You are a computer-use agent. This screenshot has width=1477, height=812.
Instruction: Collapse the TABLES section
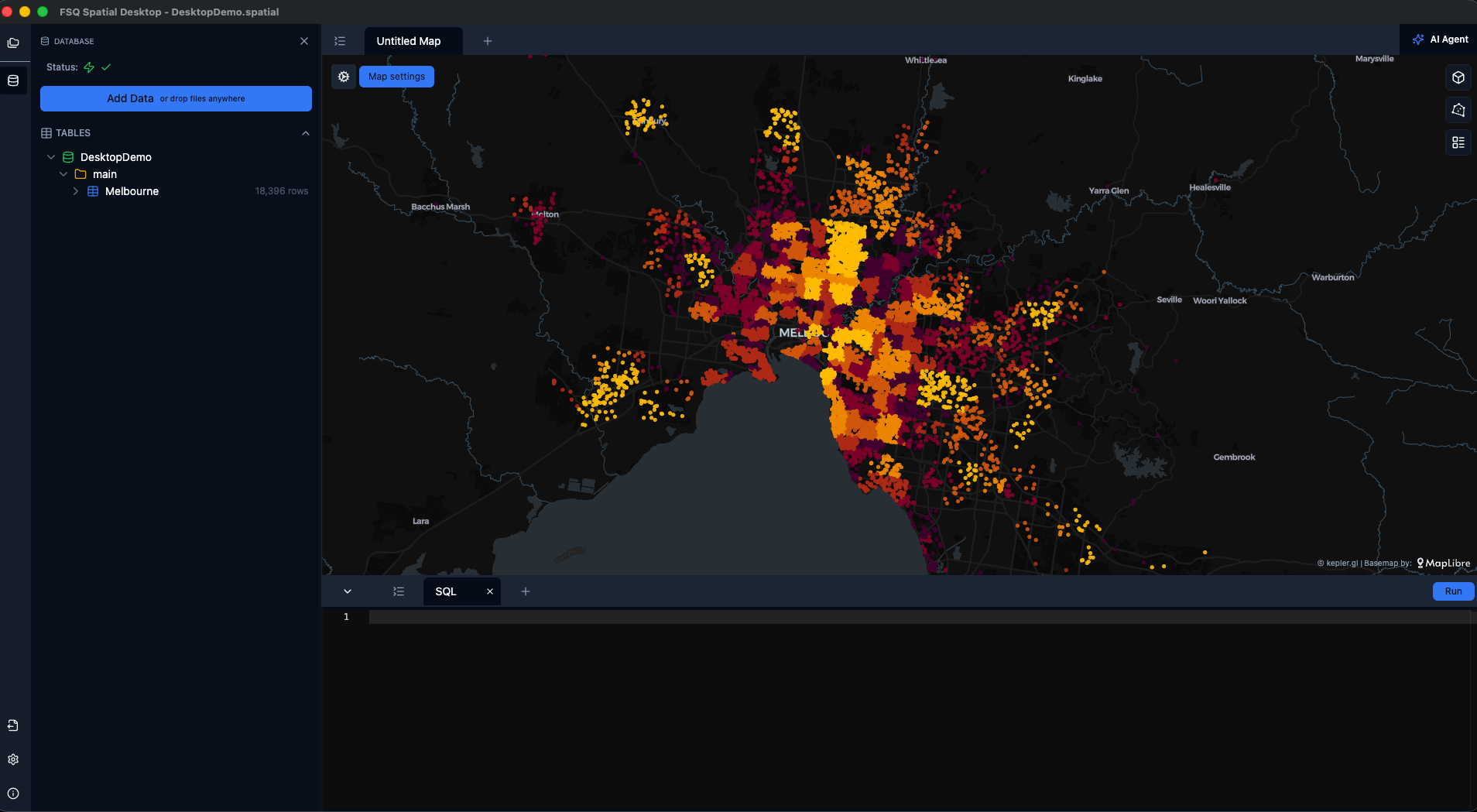pyautogui.click(x=305, y=133)
